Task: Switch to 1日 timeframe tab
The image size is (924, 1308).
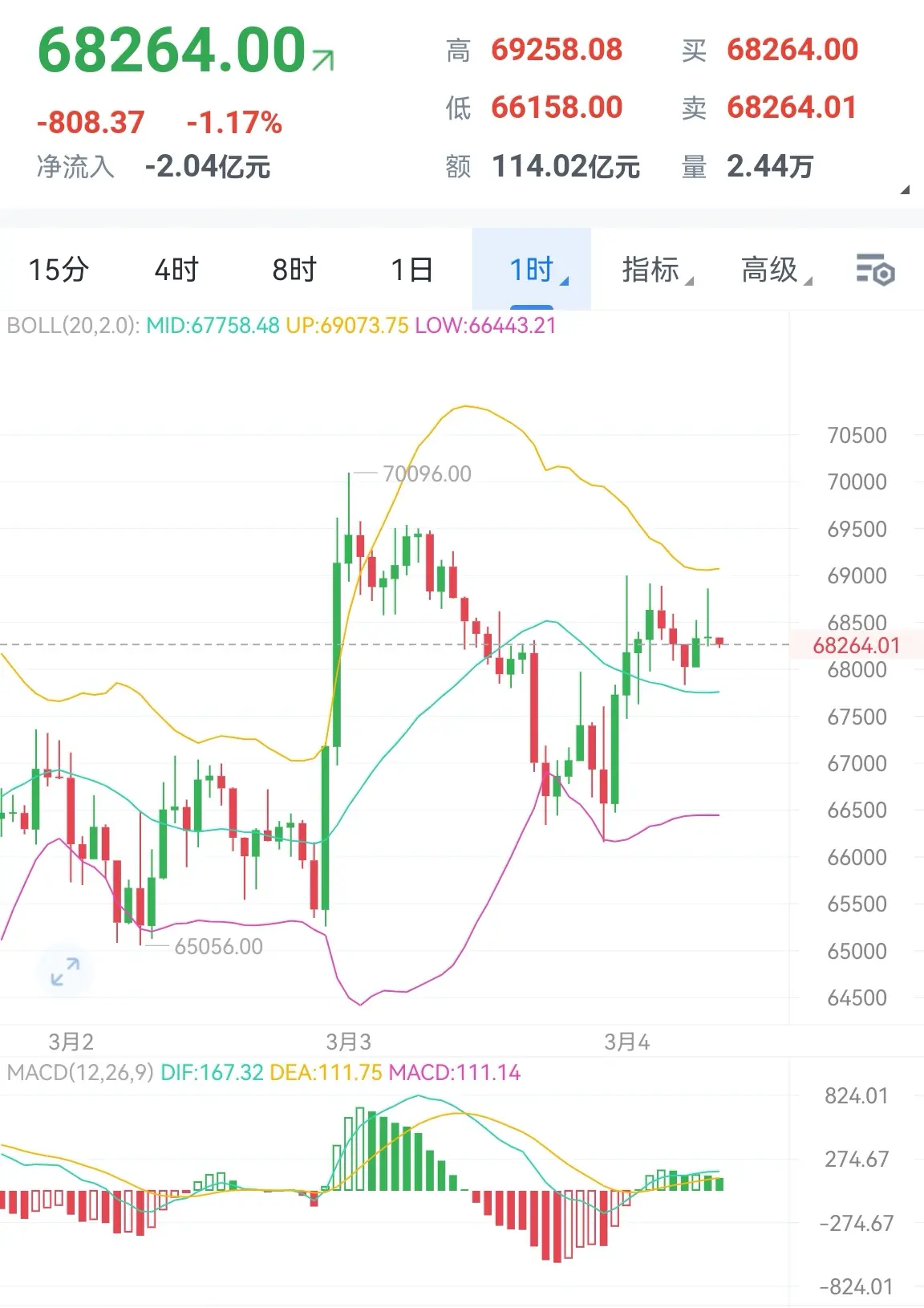Action: [412, 270]
